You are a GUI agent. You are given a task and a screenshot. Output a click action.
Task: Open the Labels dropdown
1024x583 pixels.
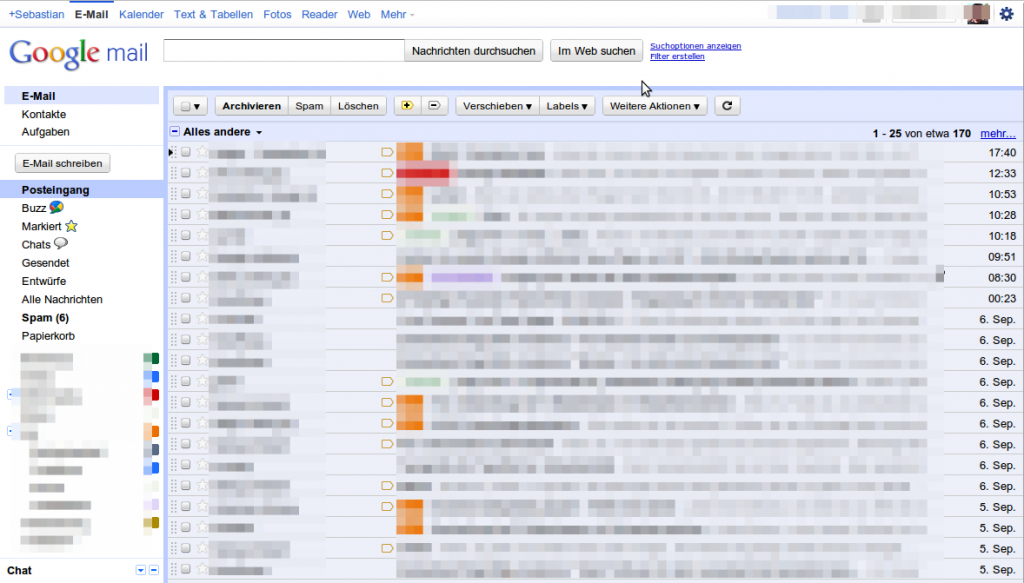567,105
